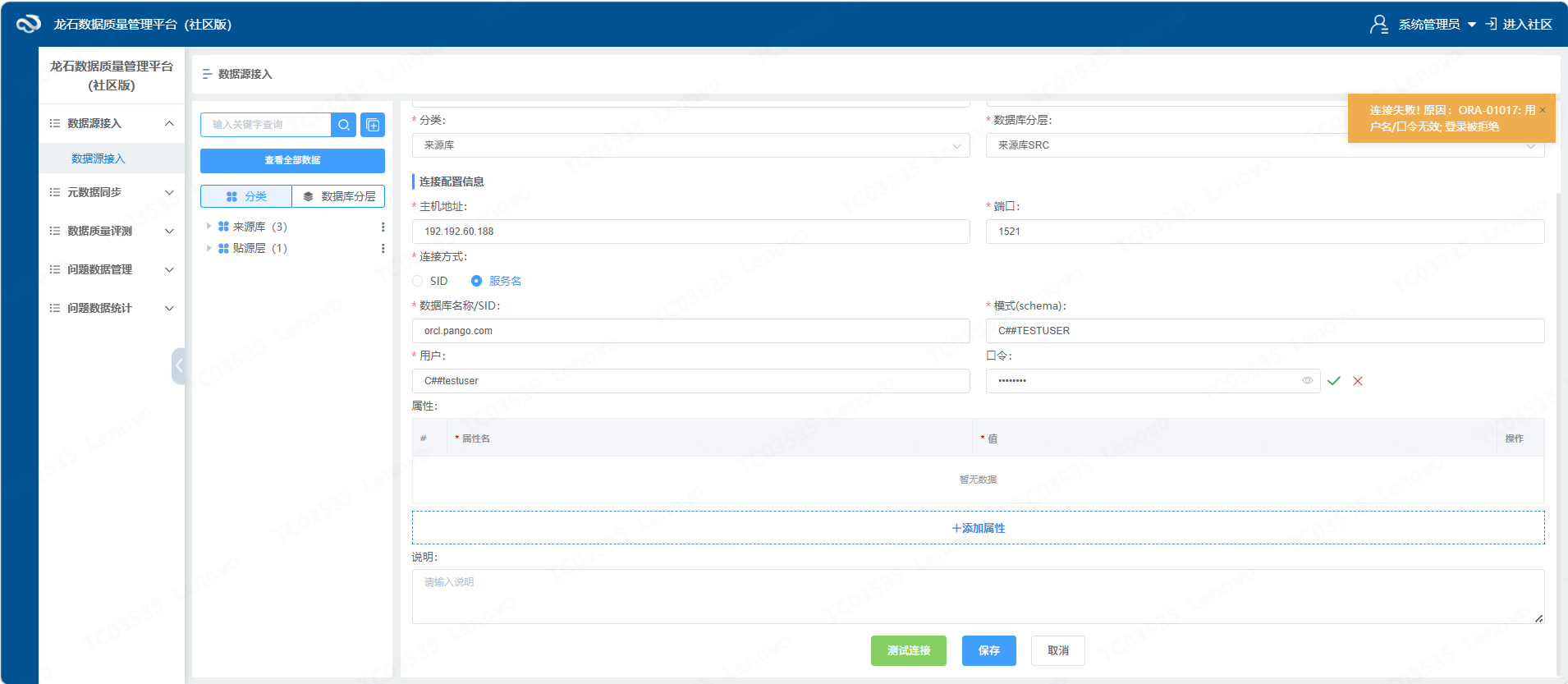The image size is (1568, 684).
Task: Click the breadcrumb menu fold icon
Action: point(207,74)
